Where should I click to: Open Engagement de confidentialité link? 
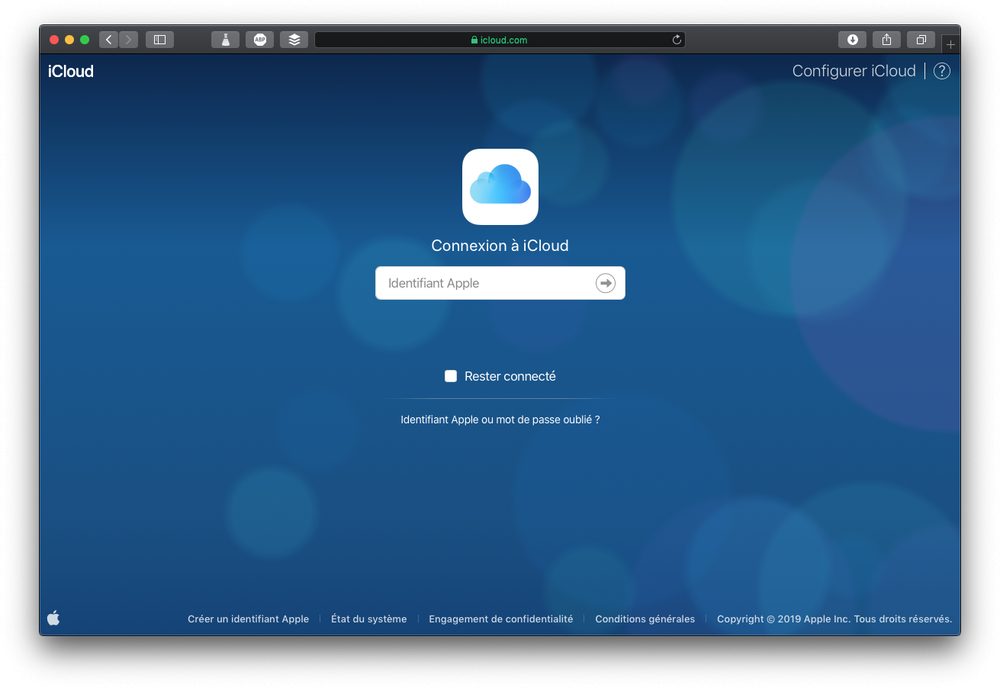[x=501, y=618]
